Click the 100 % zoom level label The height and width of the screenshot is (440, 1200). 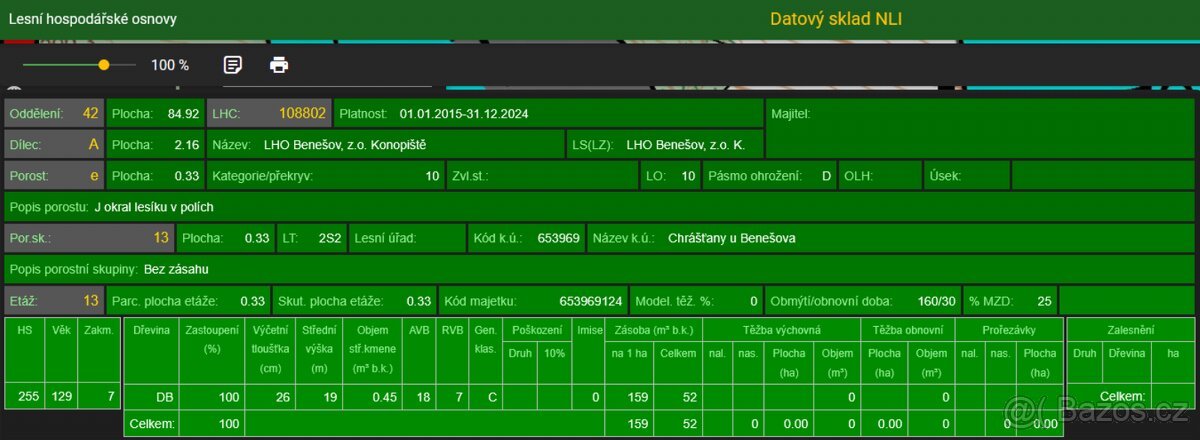click(170, 65)
